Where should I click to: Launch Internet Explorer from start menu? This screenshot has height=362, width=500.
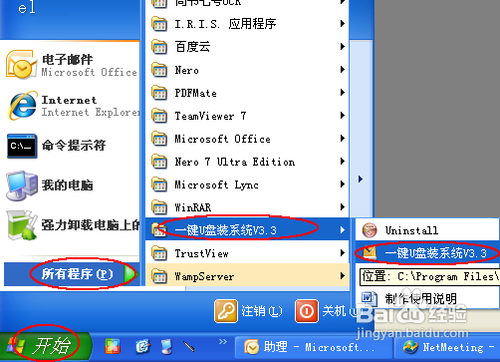(23, 106)
